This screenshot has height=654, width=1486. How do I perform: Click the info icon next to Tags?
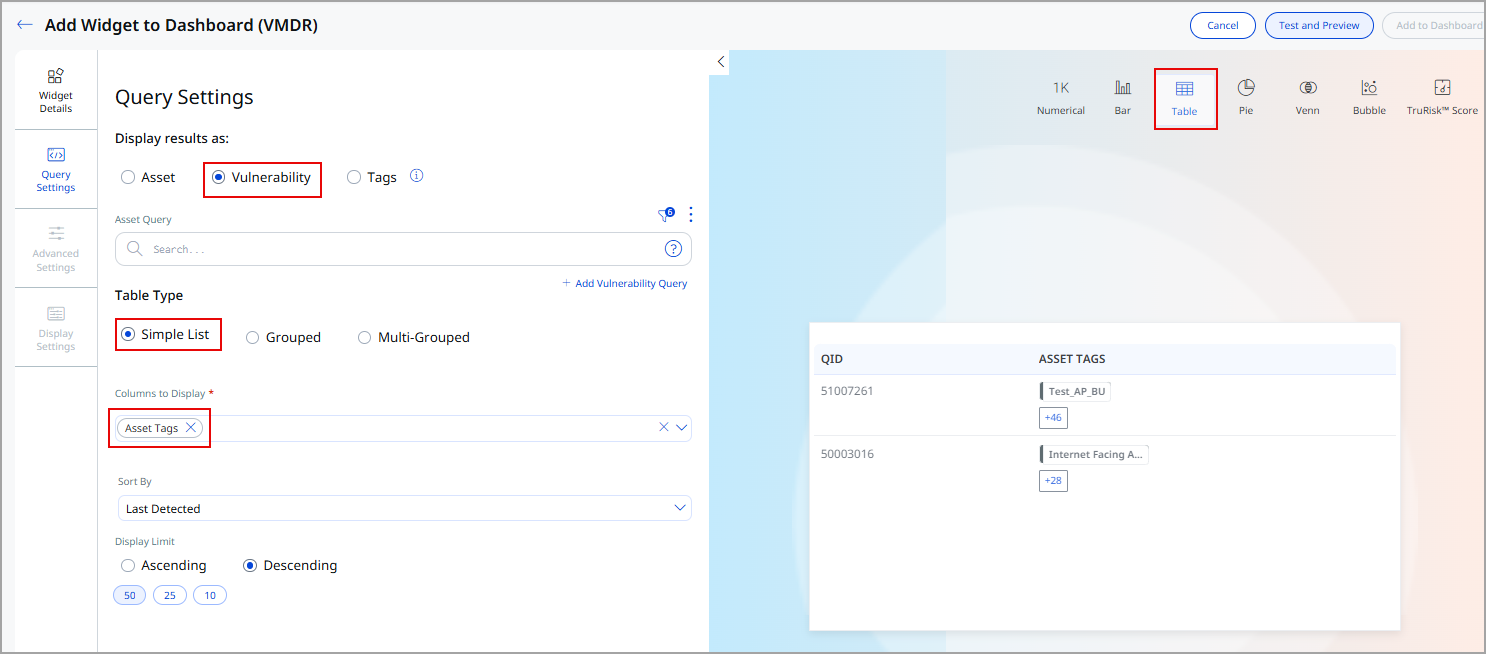pyautogui.click(x=417, y=176)
